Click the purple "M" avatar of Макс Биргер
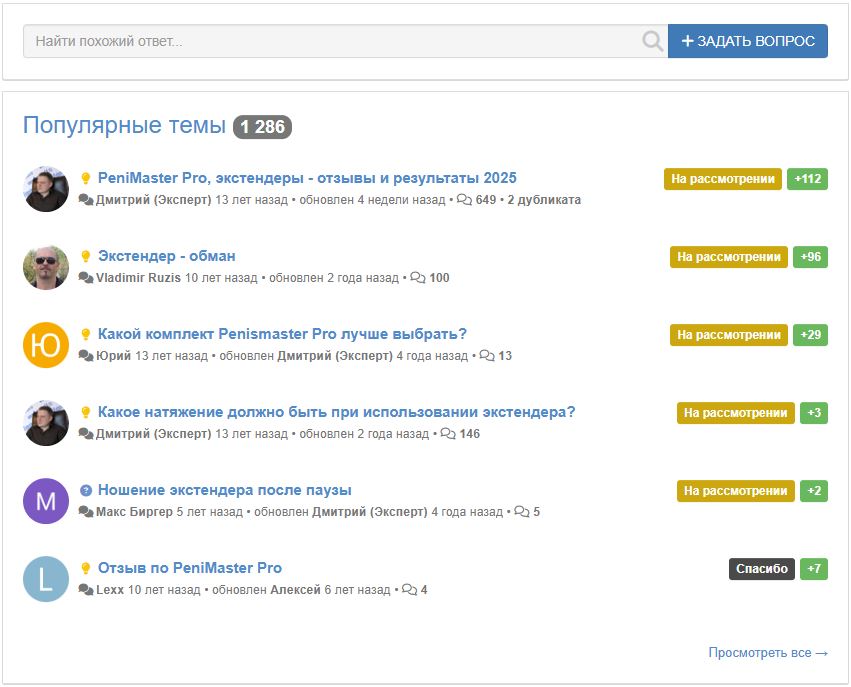 [x=46, y=501]
